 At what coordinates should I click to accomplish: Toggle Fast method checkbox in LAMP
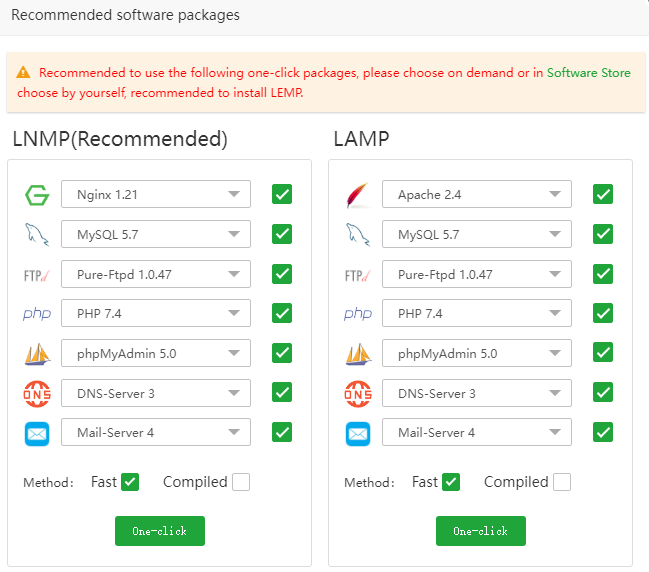(x=451, y=482)
